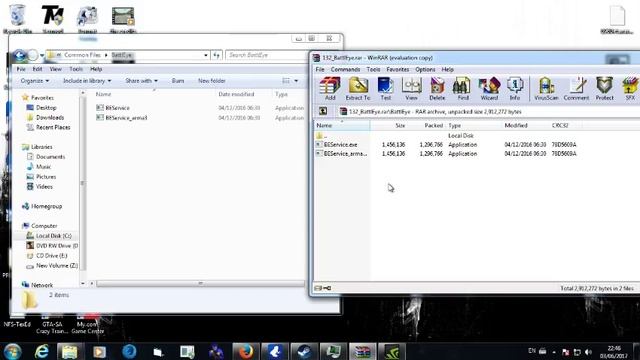Select DVD RW Drive in sidebar
The height and width of the screenshot is (360, 640).
coord(52,246)
